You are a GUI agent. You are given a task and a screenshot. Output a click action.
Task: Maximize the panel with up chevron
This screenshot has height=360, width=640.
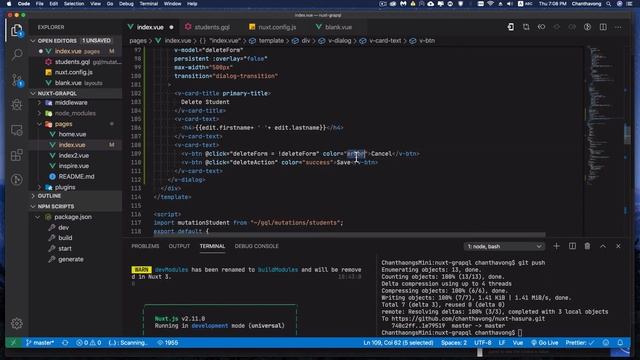(x=603, y=246)
